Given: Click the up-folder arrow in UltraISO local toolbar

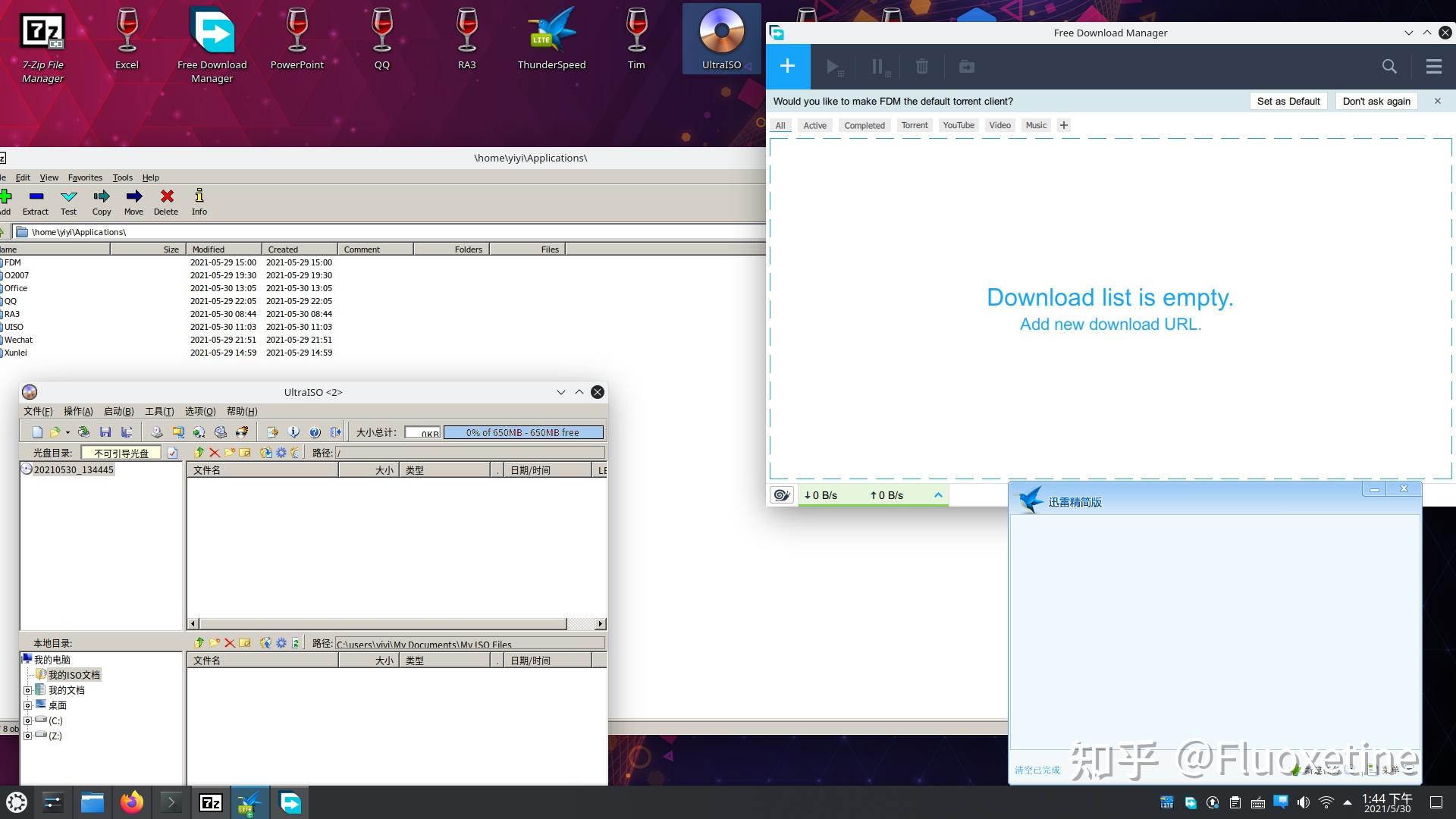Looking at the screenshot, I should (199, 643).
